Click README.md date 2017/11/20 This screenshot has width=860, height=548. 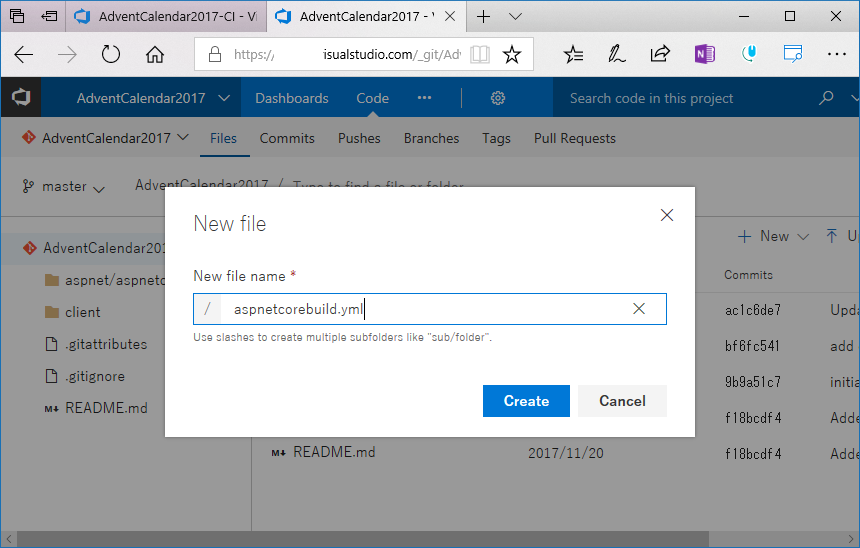[565, 453]
